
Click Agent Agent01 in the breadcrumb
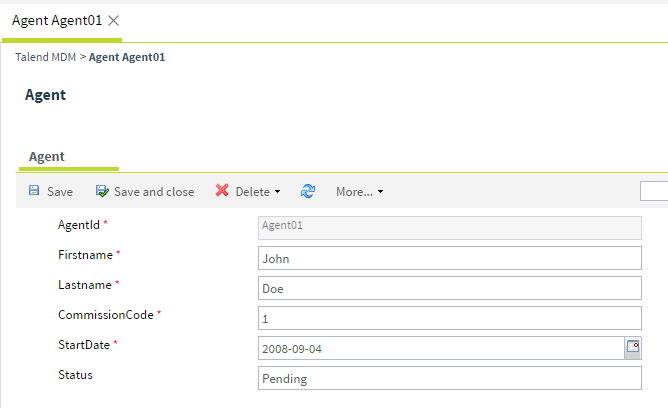click(127, 57)
